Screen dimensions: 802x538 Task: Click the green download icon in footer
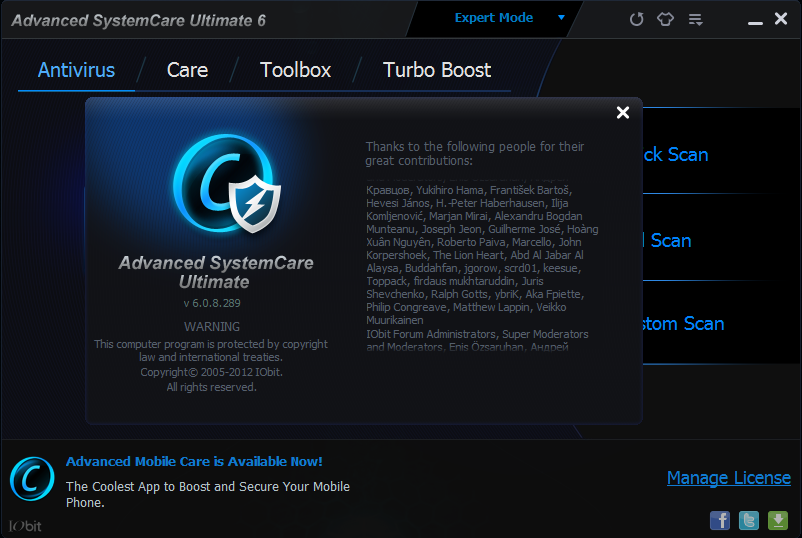(778, 521)
